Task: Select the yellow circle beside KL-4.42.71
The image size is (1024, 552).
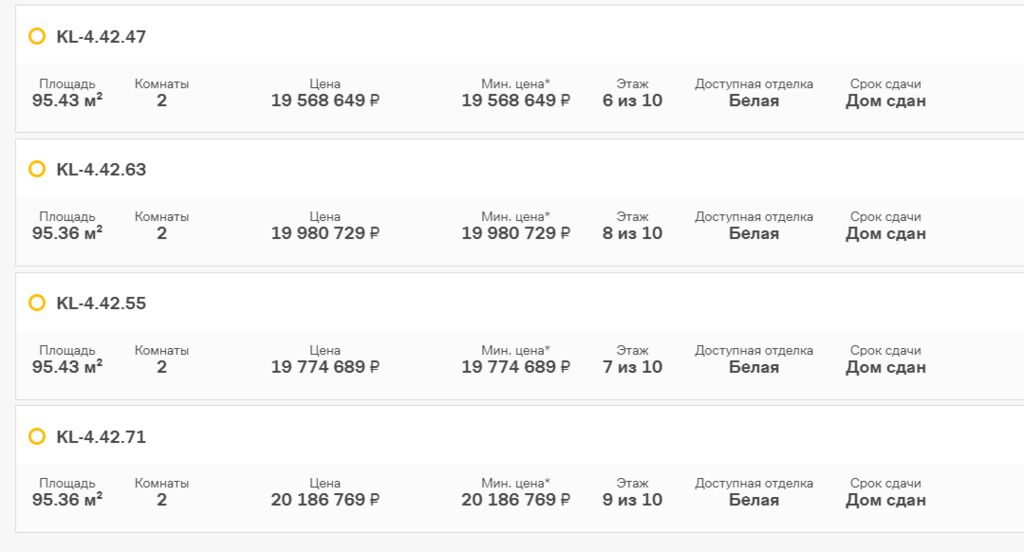Action: tap(37, 436)
